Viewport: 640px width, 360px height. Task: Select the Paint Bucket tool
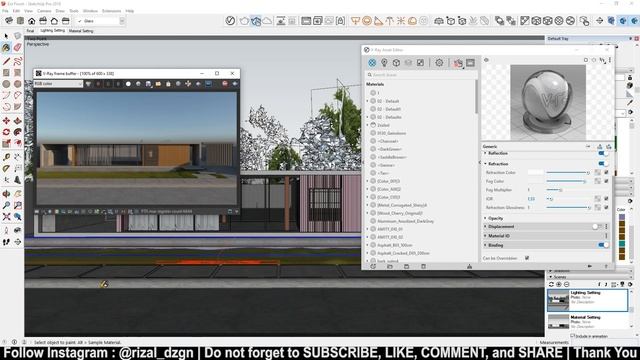(x=6, y=48)
